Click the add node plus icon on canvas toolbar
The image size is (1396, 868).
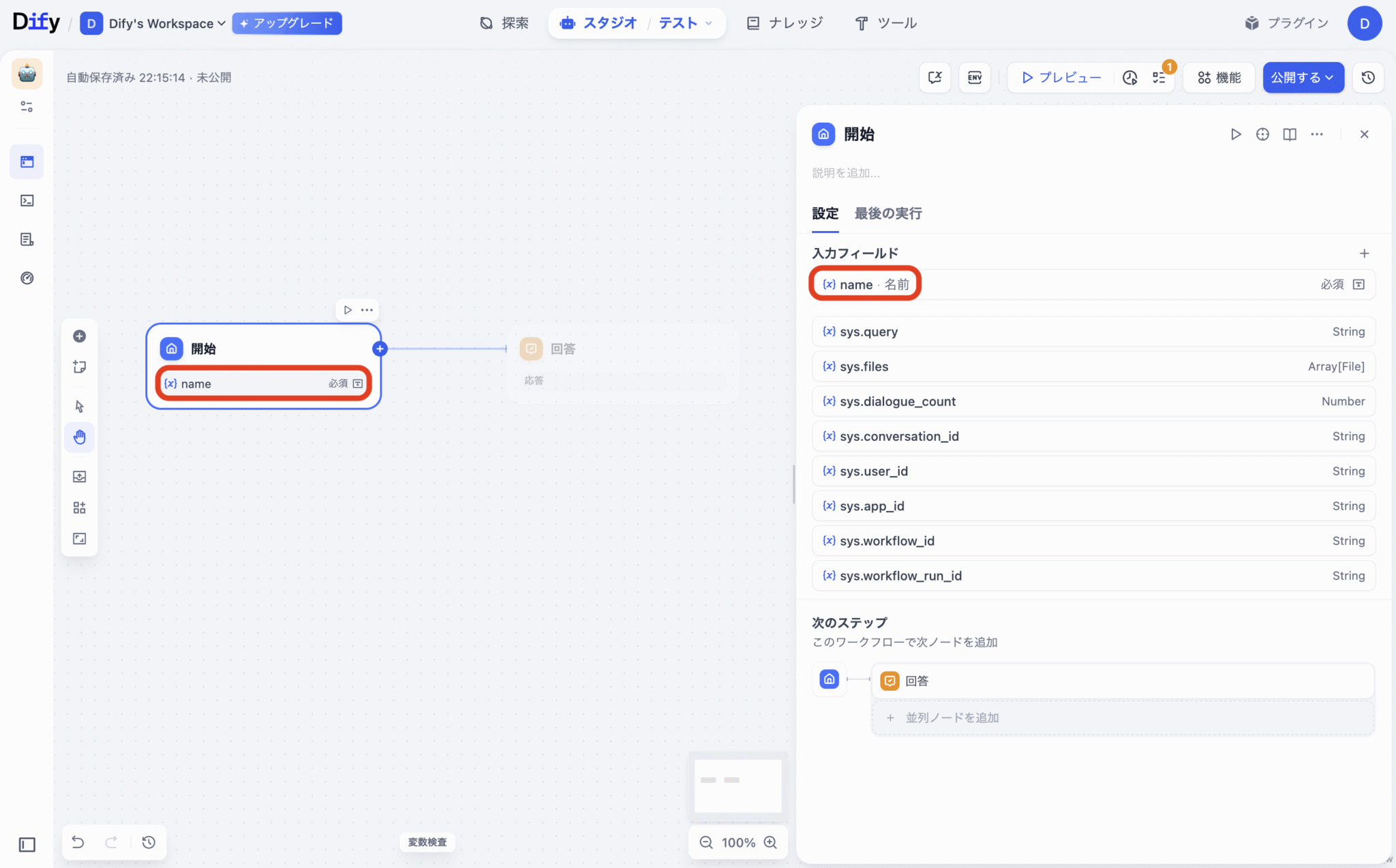80,335
